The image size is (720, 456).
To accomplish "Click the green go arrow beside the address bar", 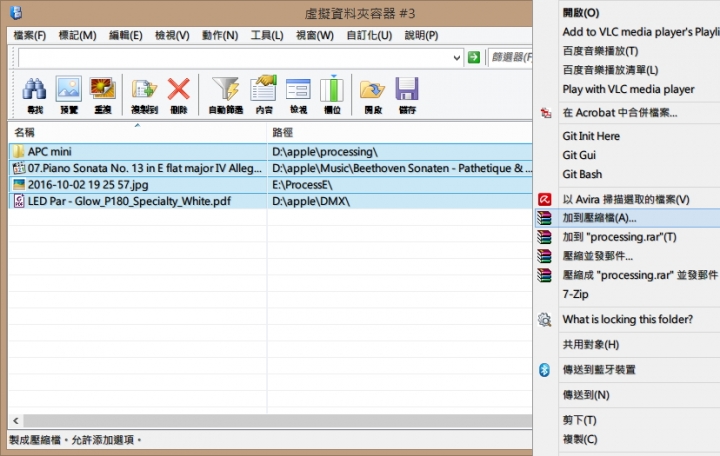I will point(474,57).
